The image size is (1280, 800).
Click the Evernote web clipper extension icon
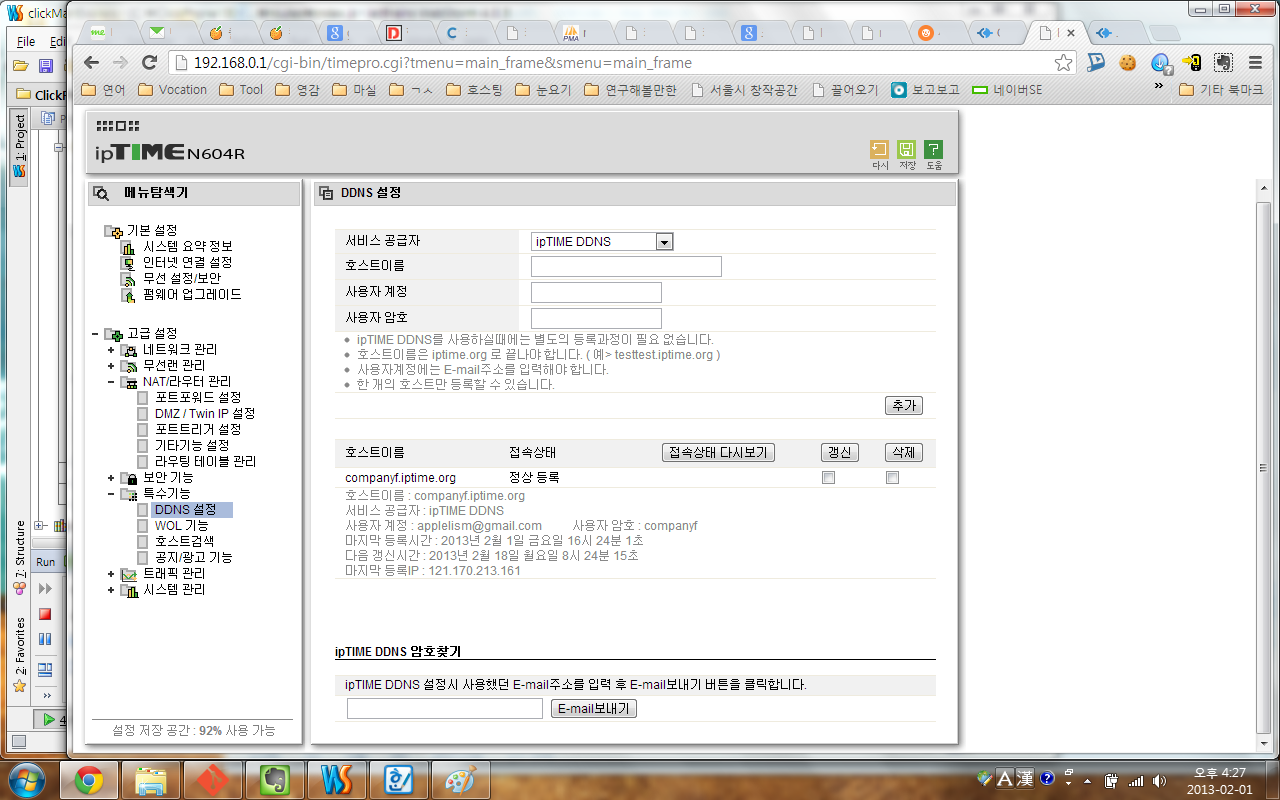(x=1223, y=62)
